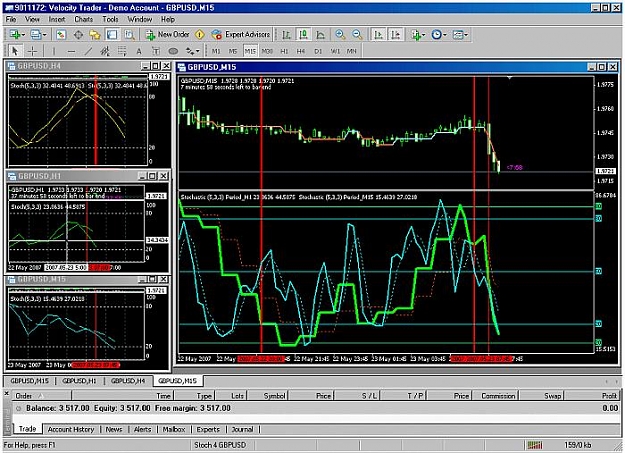Set timeframe to M1
The height and width of the screenshot is (453, 625).
216,51
